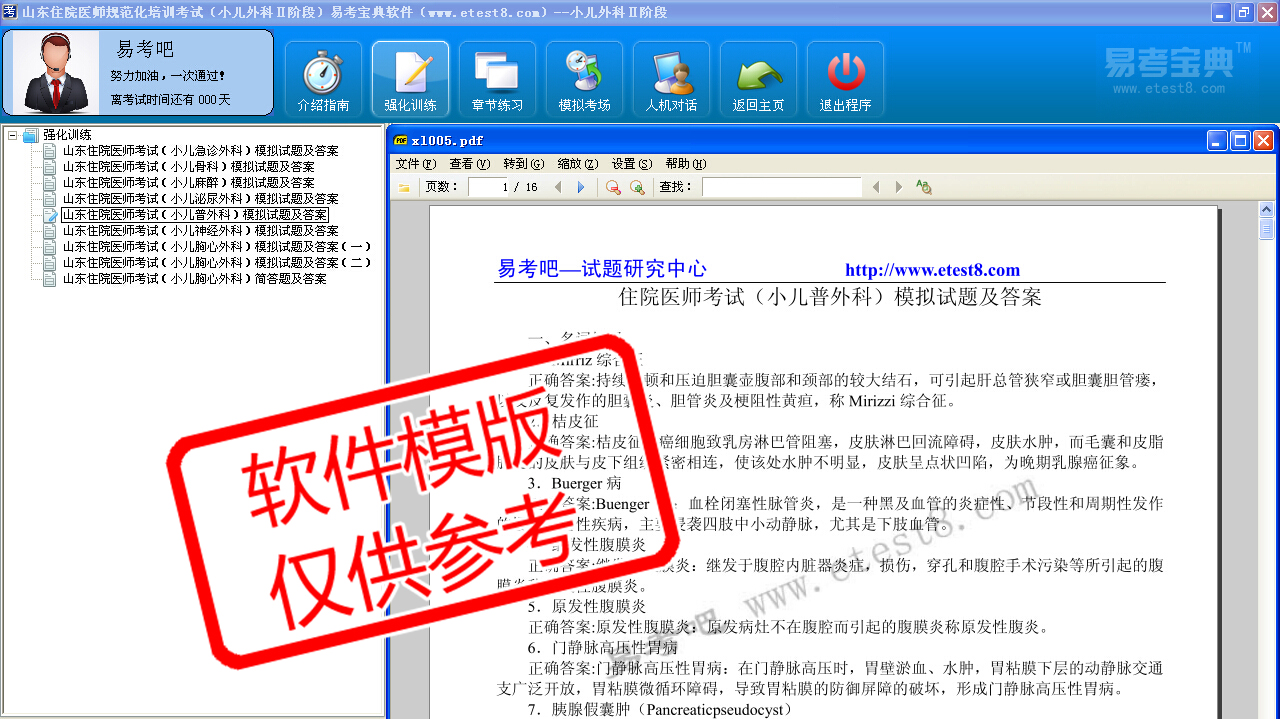Click the x1005.pdf window title icon
The image size is (1280, 719).
(401, 141)
